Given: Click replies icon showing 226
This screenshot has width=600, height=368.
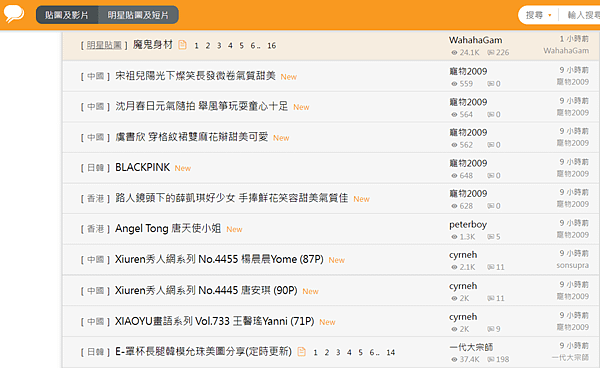Looking at the screenshot, I should tap(491, 52).
